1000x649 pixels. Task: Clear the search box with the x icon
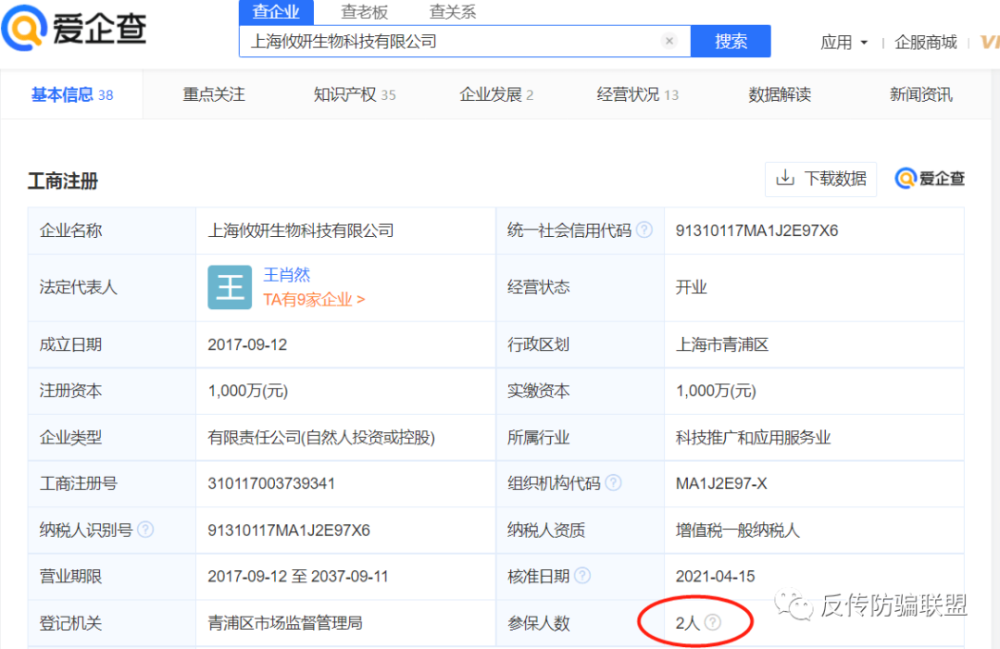[669, 41]
